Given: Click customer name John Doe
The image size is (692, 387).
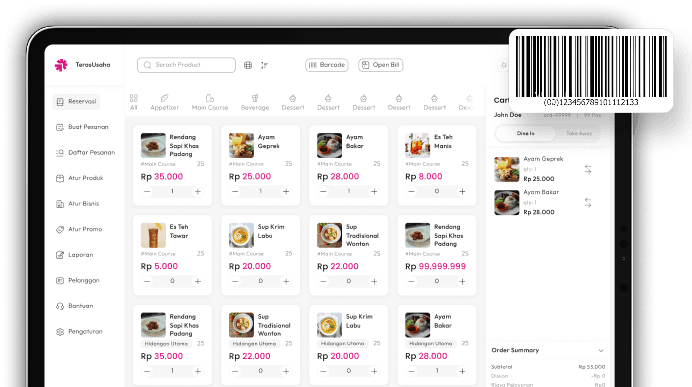Looking at the screenshot, I should point(508,115).
